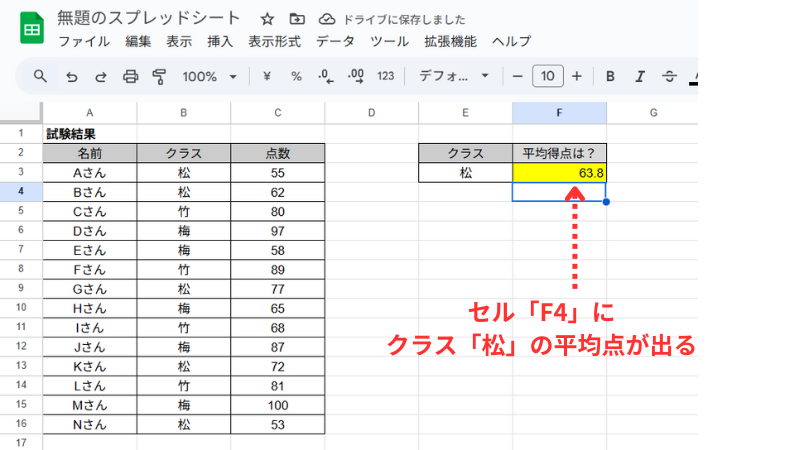This screenshot has height=450, width=800.
Task: Increase font size with plus button
Action: [x=577, y=77]
